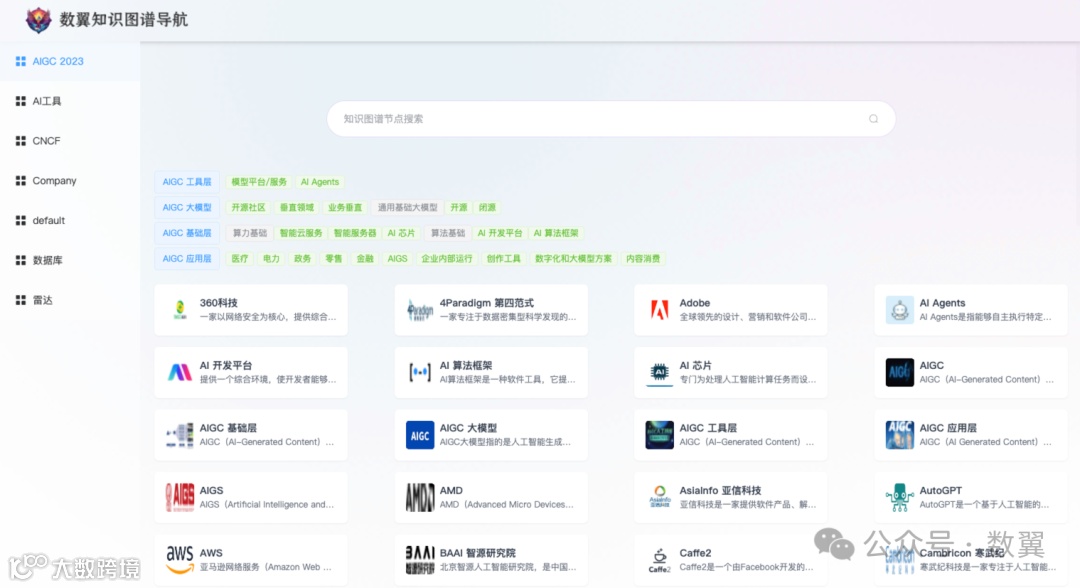The width and height of the screenshot is (1080, 588).
Task: Click the Caffe2 cup icon
Action: point(659,560)
